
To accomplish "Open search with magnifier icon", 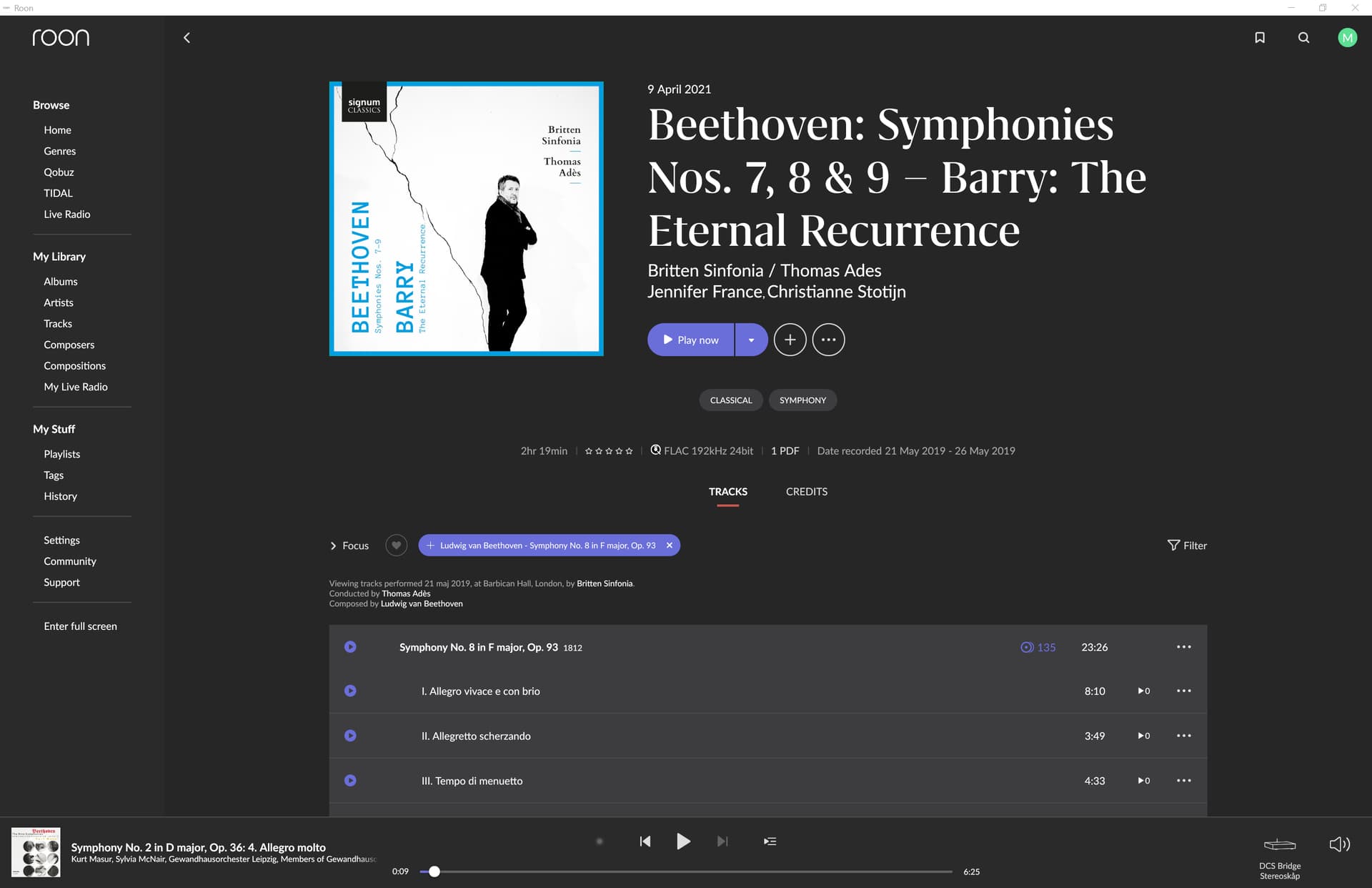I will click(1303, 38).
